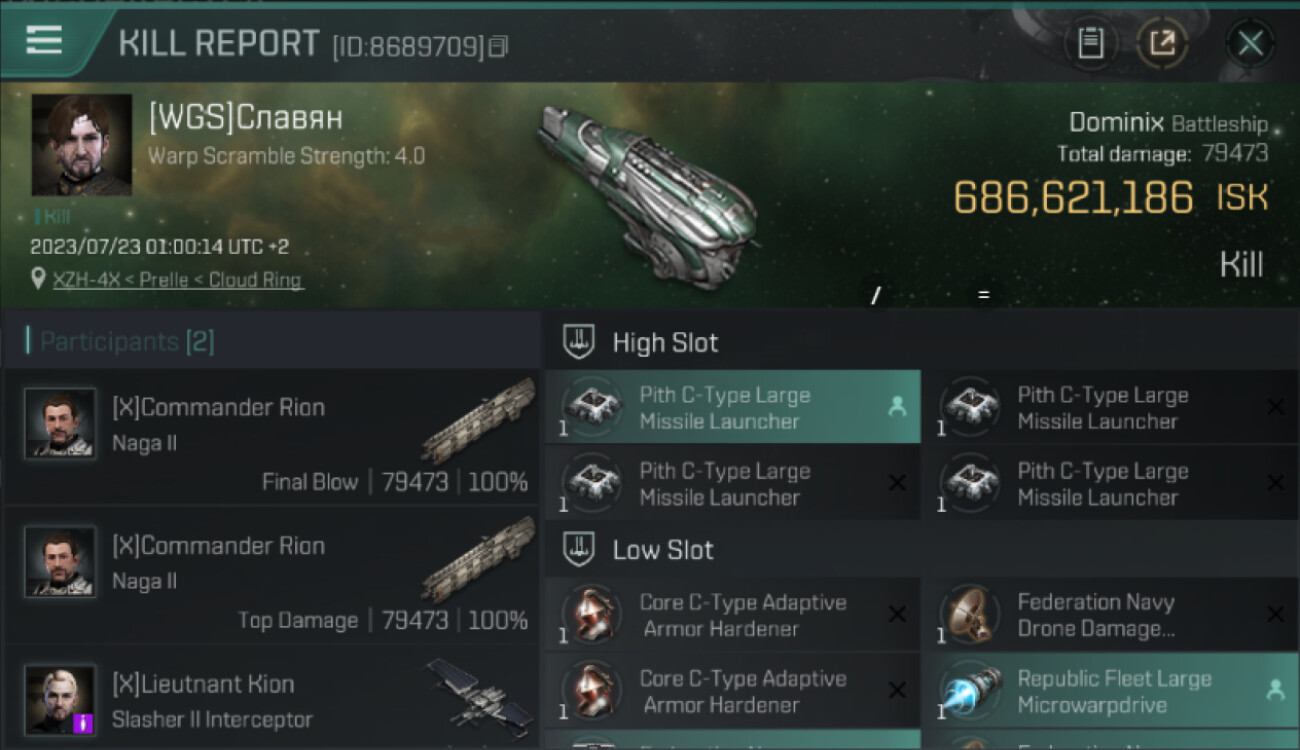
Task: Click the Republic Fleet Large Microwarpdrive module
Action: pyautogui.click(x=1105, y=691)
